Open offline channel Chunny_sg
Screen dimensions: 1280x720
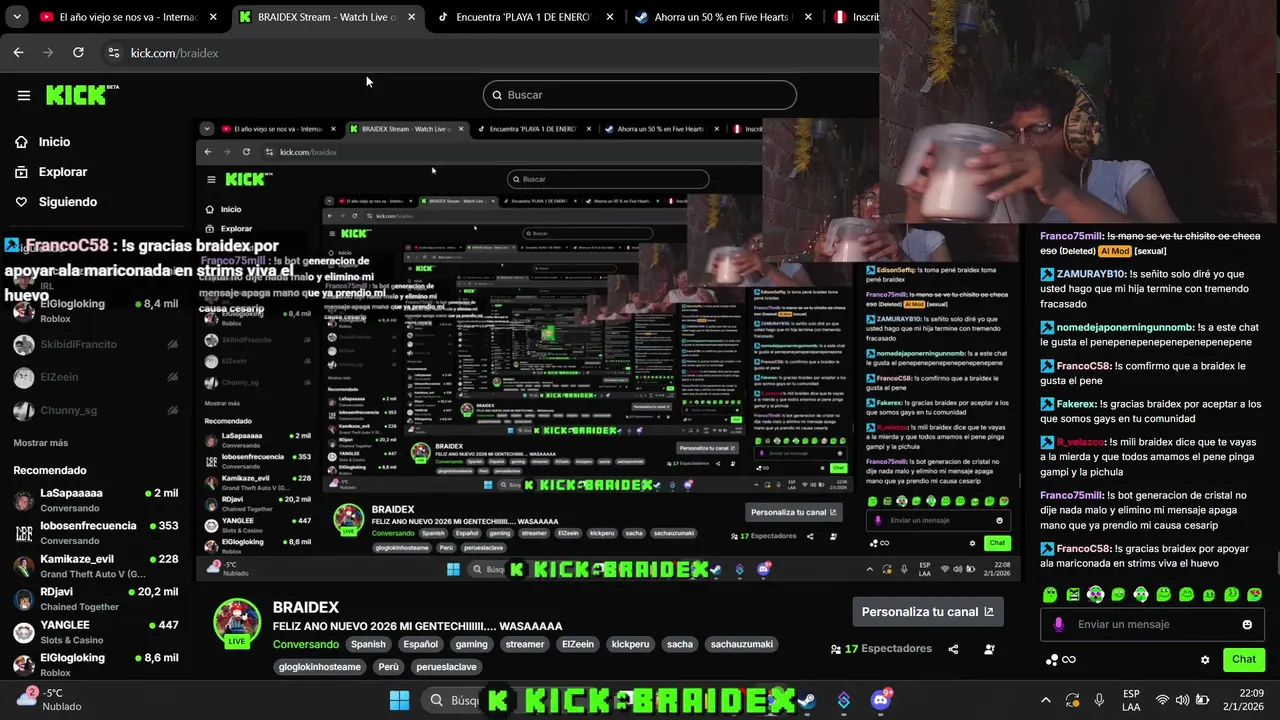(x=95, y=411)
